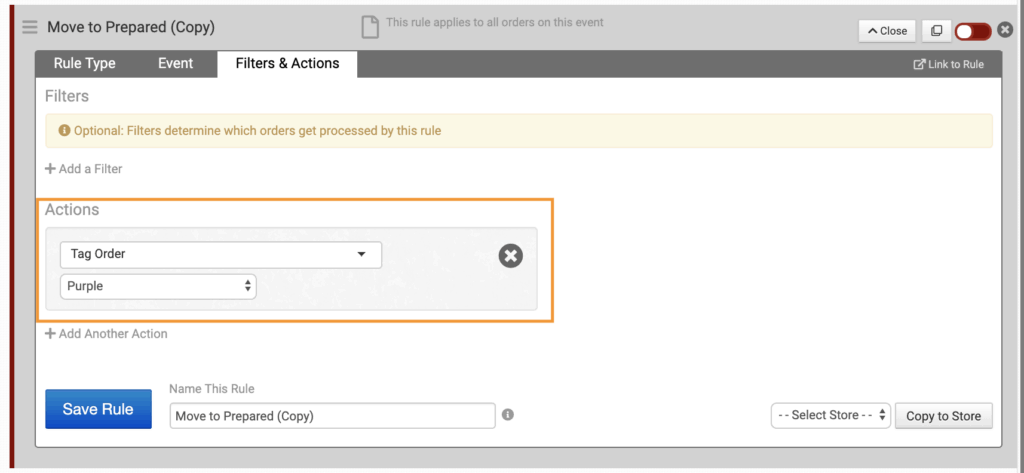Click the Name This Rule text field
The image size is (1024, 473).
pyautogui.click(x=332, y=416)
